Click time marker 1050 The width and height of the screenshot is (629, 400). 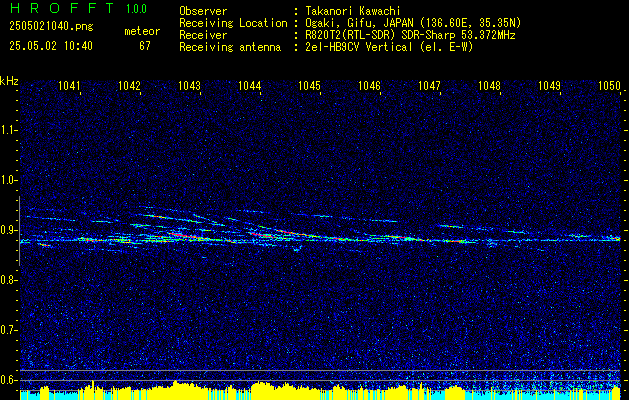(609, 85)
